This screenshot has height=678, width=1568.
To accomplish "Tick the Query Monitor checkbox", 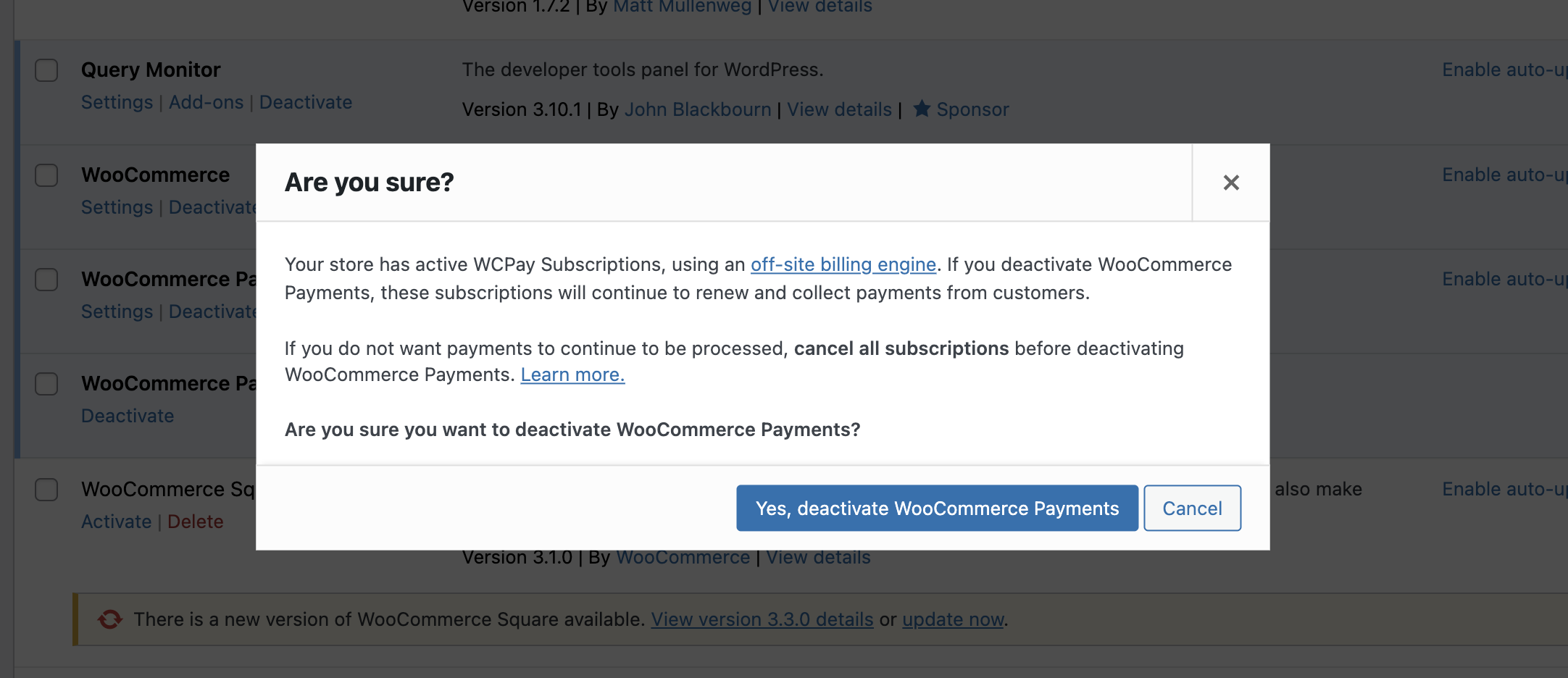I will pyautogui.click(x=47, y=70).
